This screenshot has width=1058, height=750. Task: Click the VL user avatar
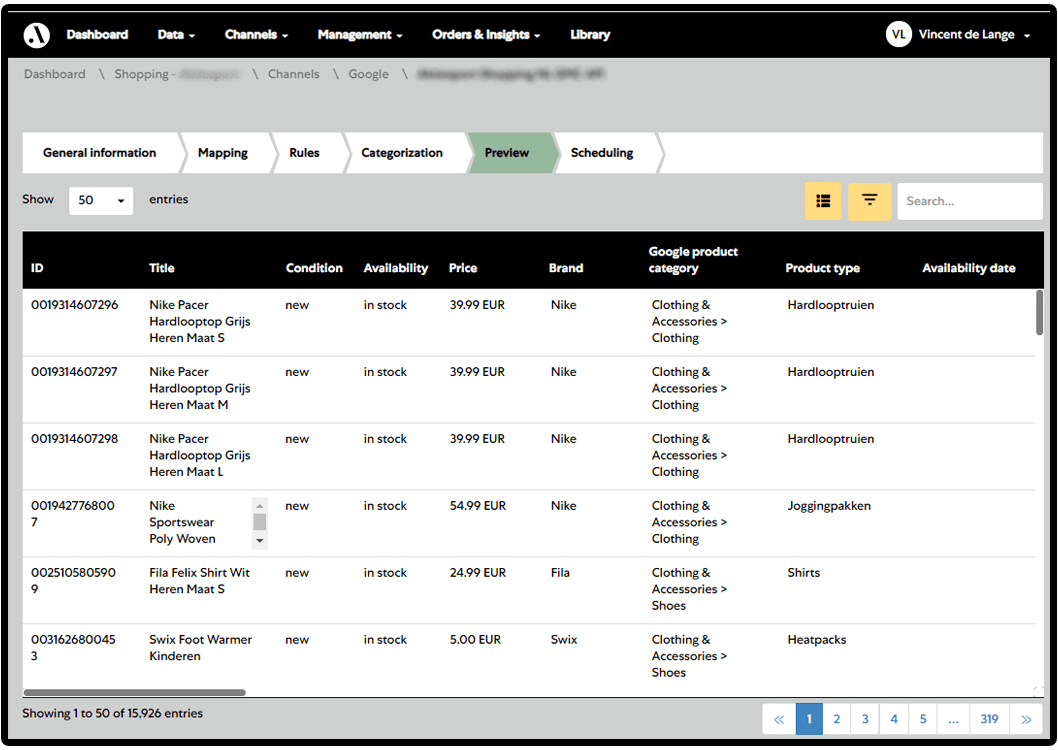point(898,34)
